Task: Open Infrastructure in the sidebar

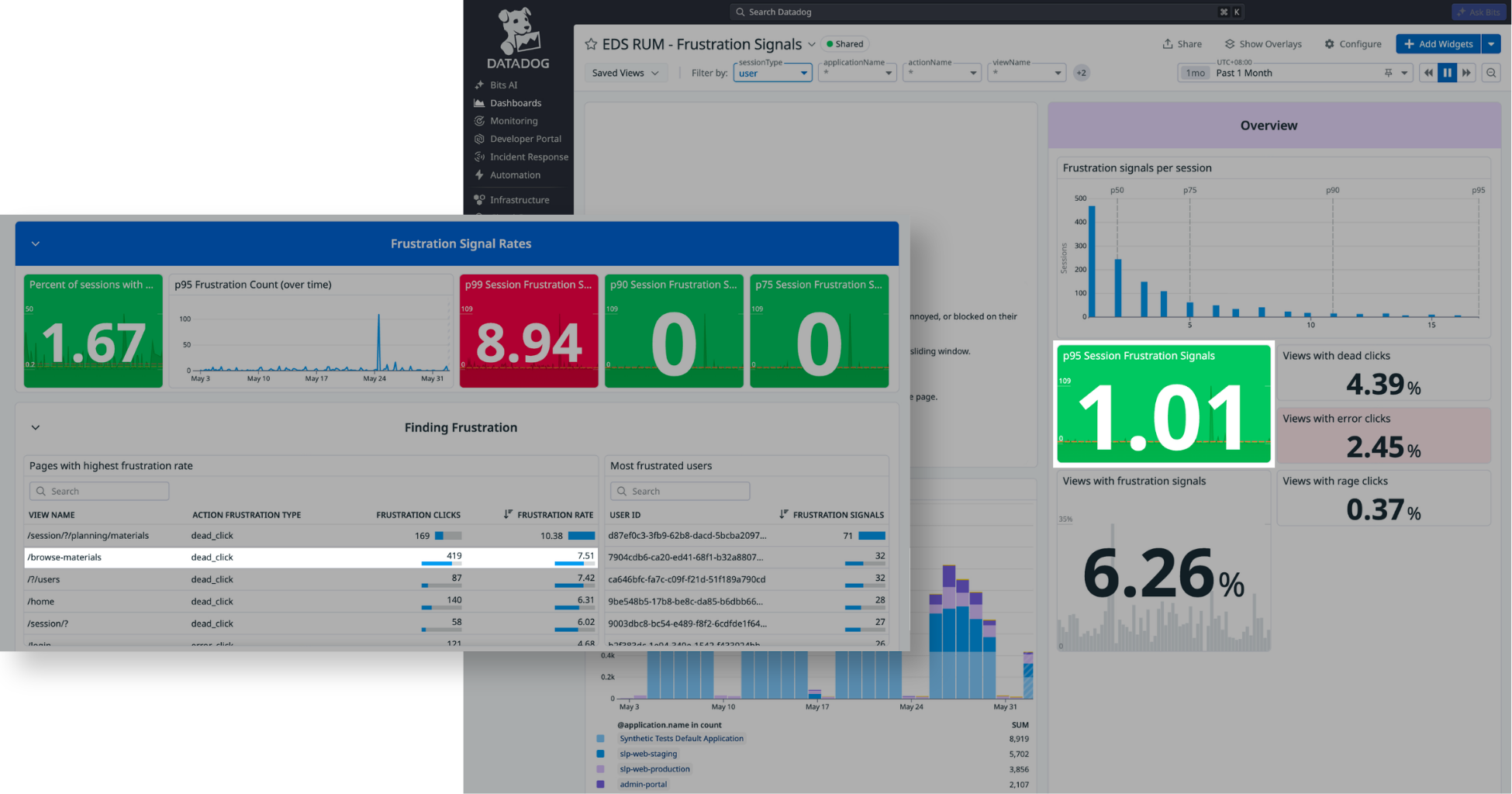Action: 520,200
